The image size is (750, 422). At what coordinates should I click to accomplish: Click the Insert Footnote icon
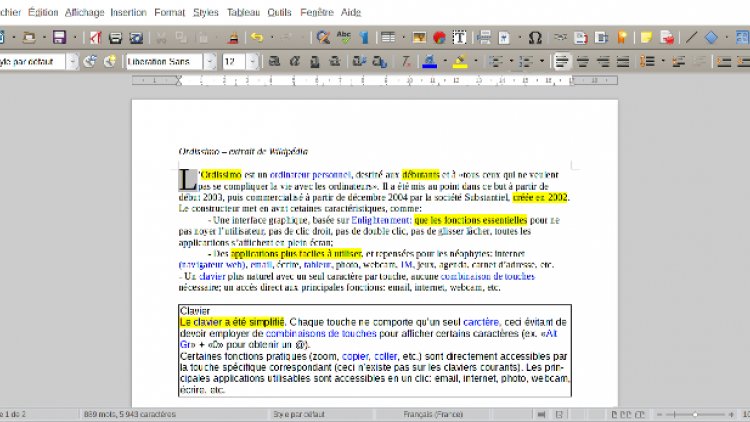click(x=581, y=37)
